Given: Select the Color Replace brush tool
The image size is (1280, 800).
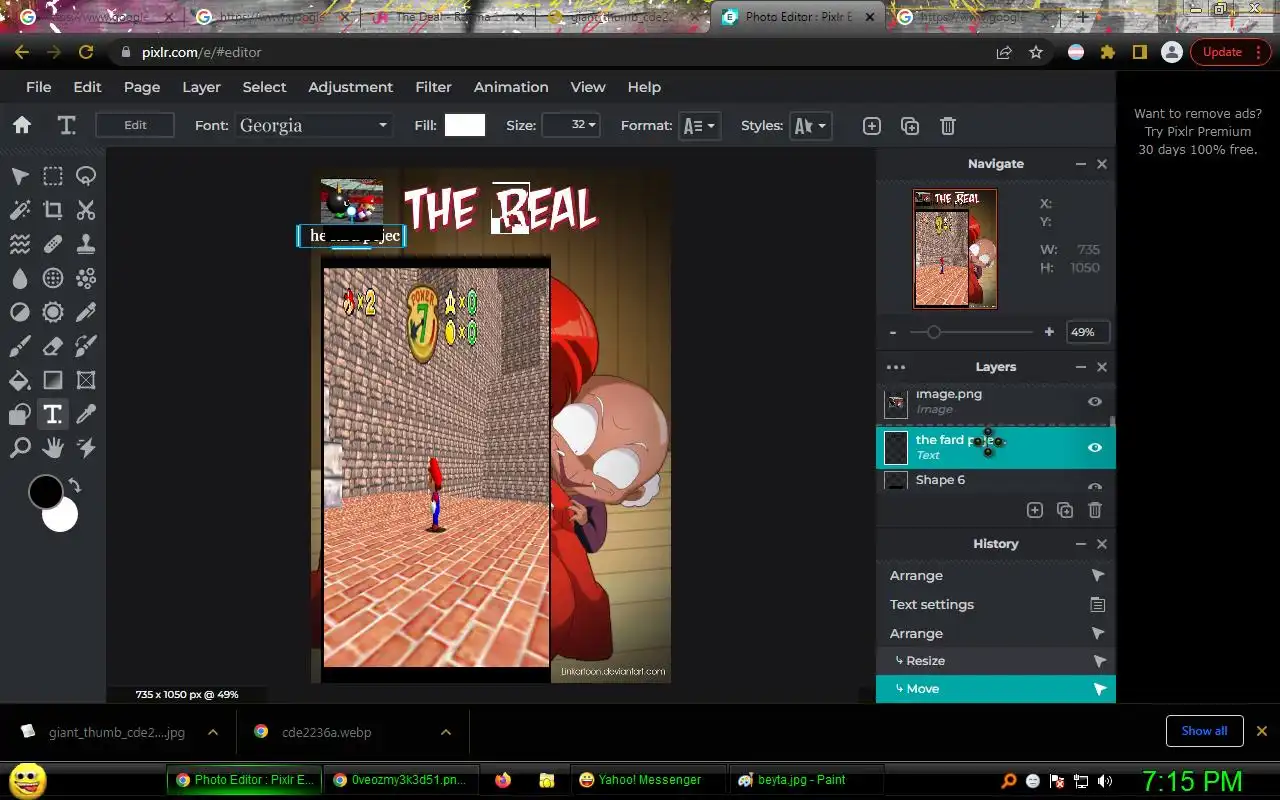Looking at the screenshot, I should click(86, 346).
